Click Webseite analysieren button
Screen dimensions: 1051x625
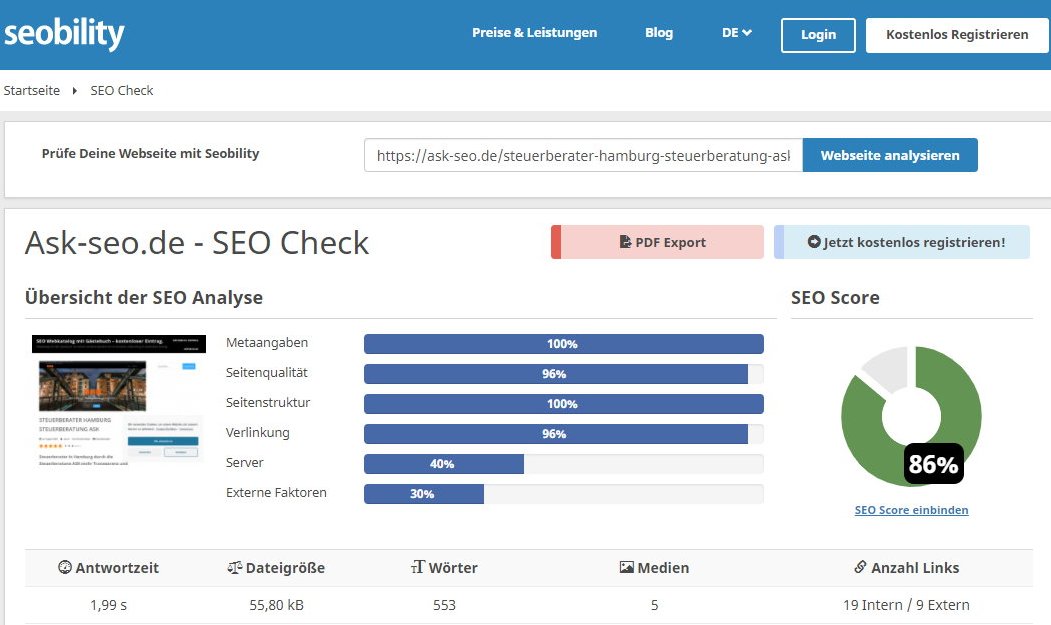tap(890, 155)
